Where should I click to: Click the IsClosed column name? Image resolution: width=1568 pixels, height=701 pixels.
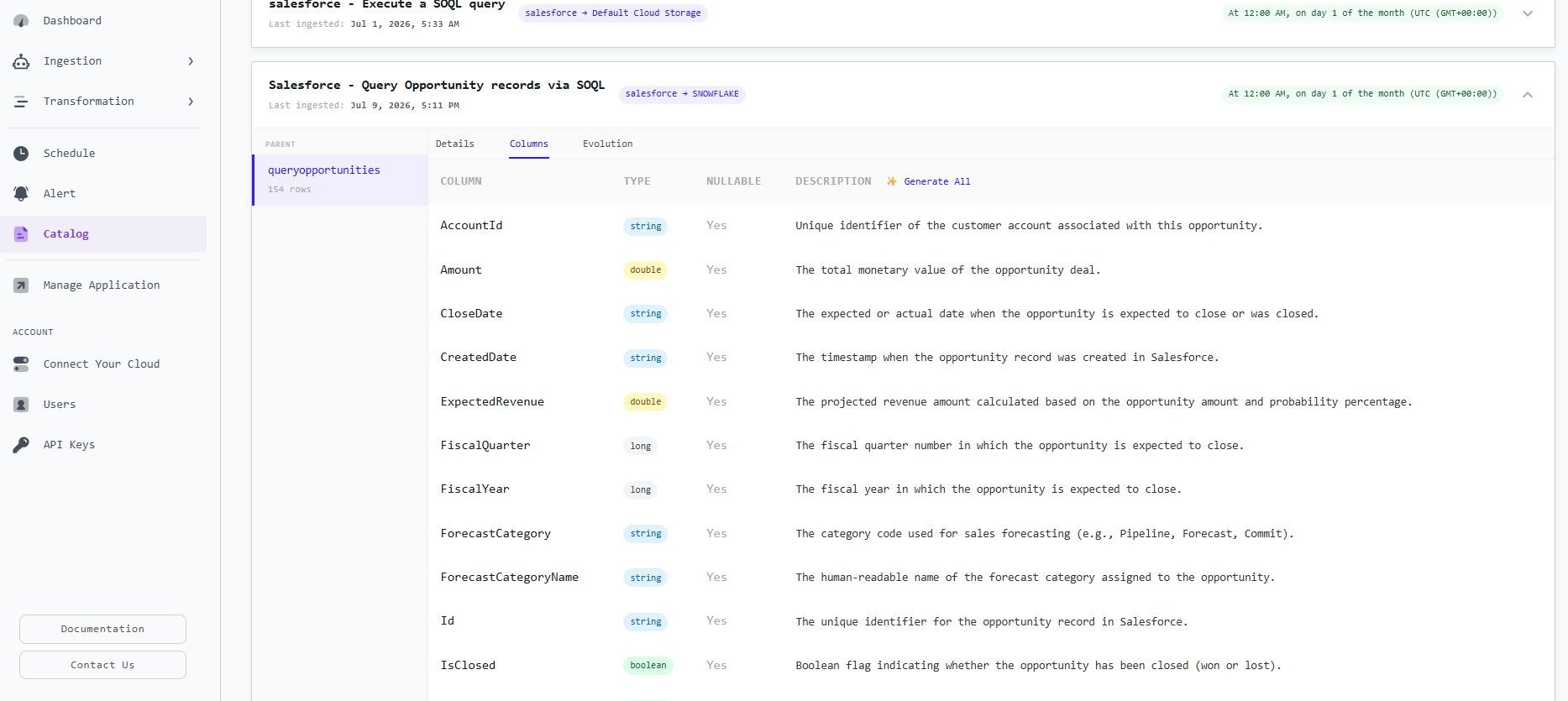(x=468, y=666)
